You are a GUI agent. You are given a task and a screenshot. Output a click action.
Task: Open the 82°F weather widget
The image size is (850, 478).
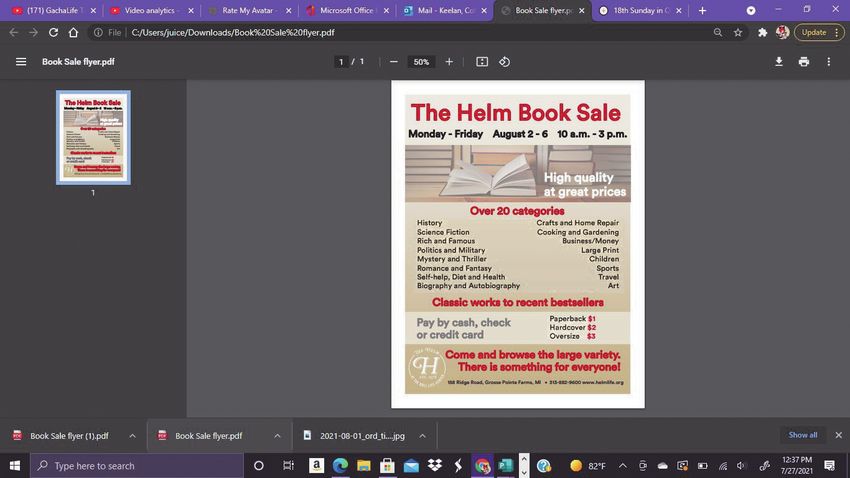point(588,466)
